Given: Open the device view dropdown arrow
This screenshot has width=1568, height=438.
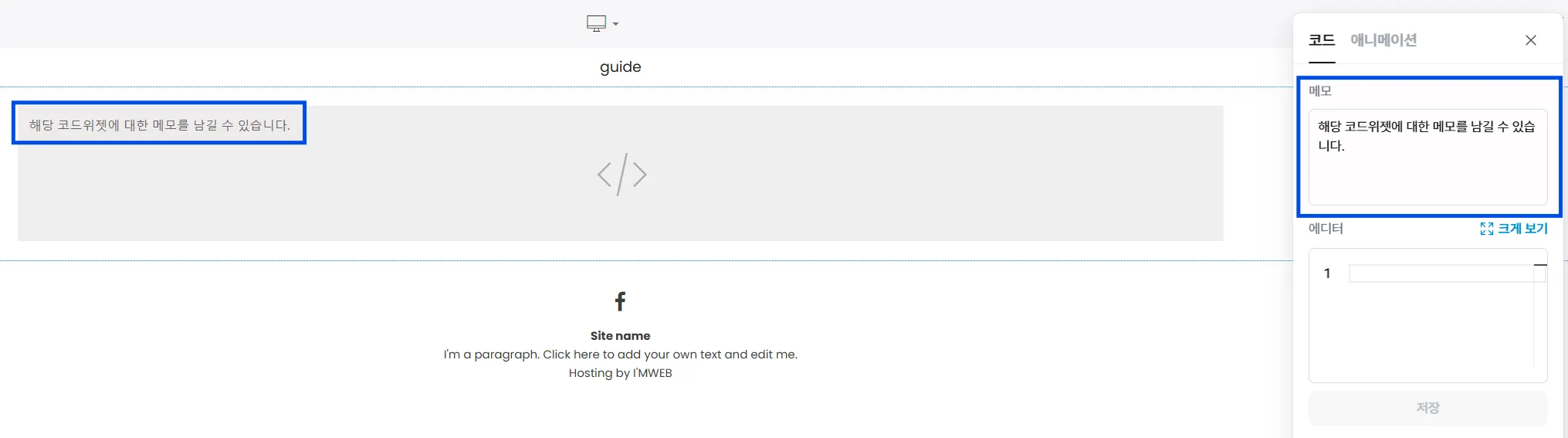Looking at the screenshot, I should pos(615,24).
